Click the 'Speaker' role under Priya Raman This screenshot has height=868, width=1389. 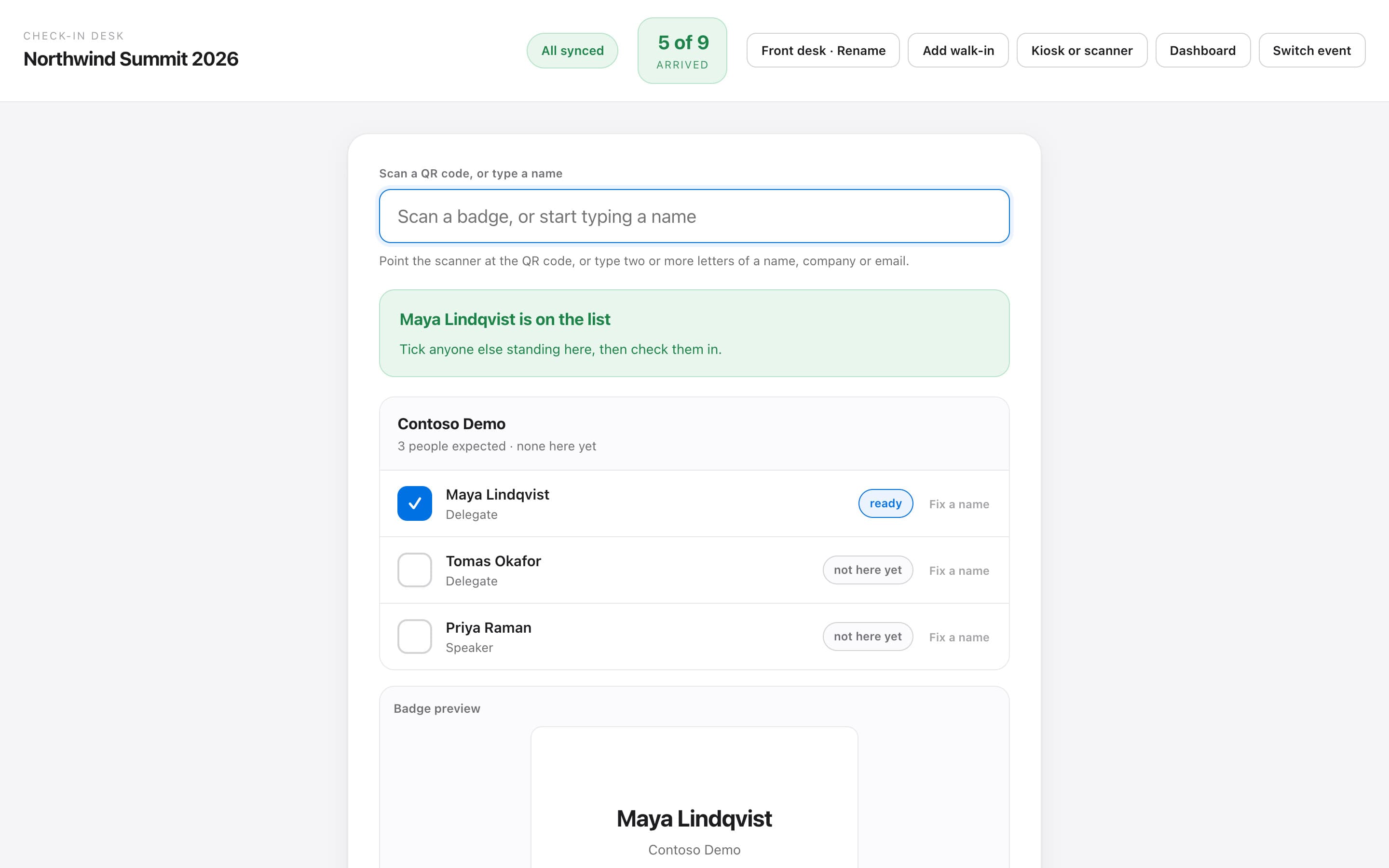tap(469, 648)
